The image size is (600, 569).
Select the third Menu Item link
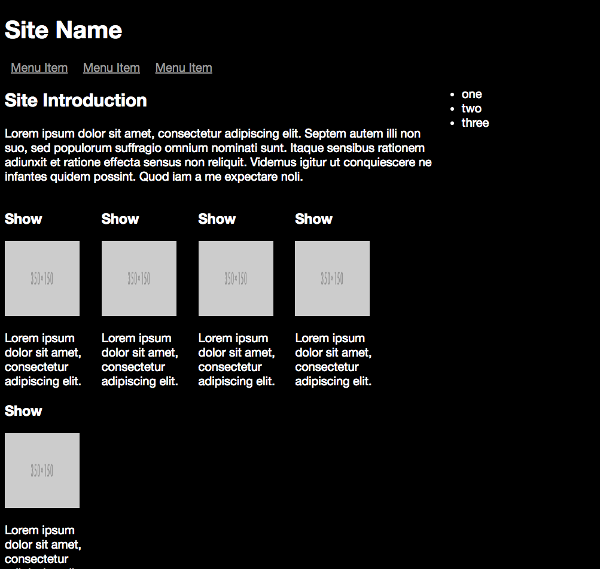point(184,68)
